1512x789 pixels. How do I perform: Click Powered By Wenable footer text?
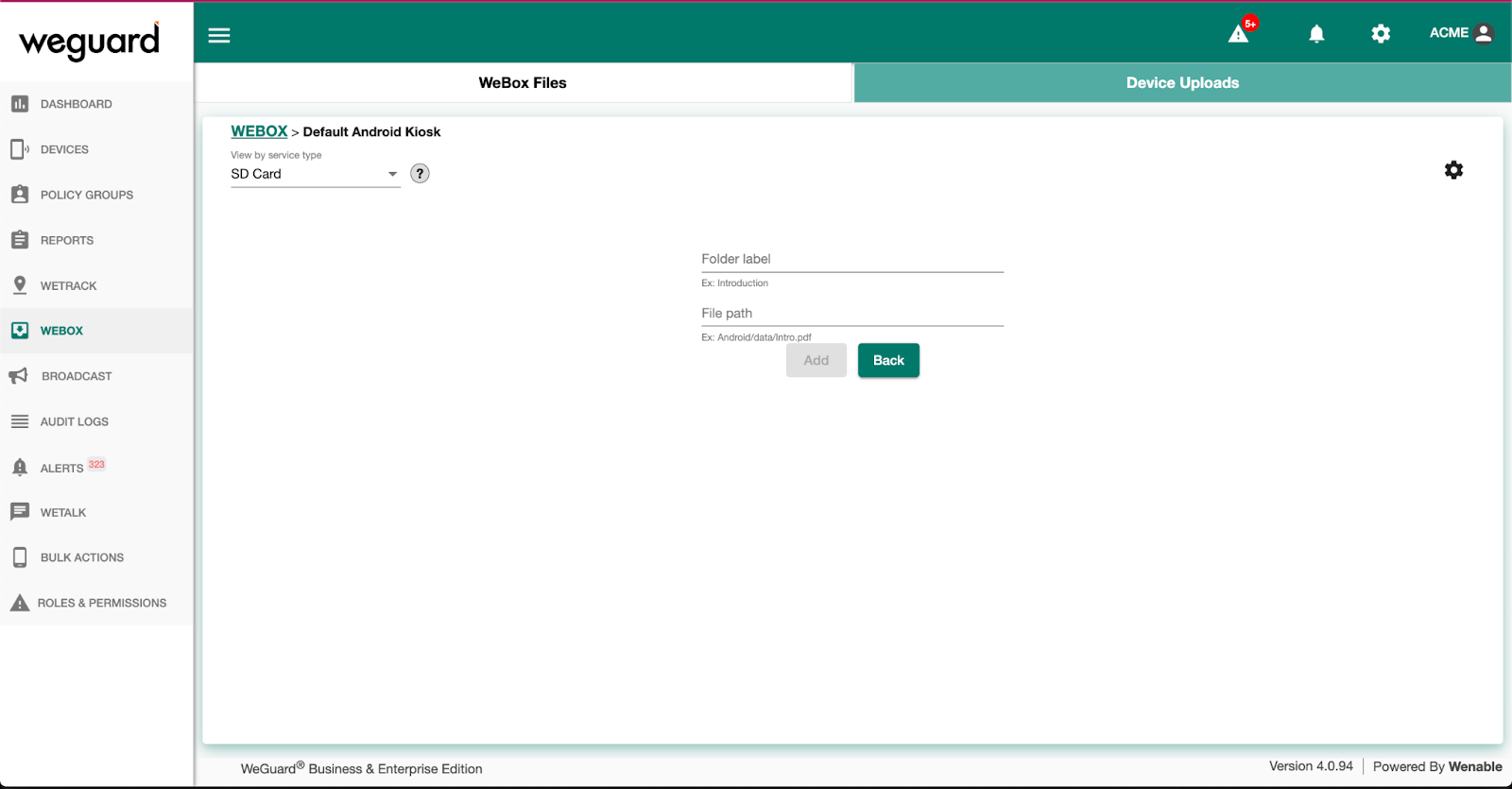click(1437, 766)
